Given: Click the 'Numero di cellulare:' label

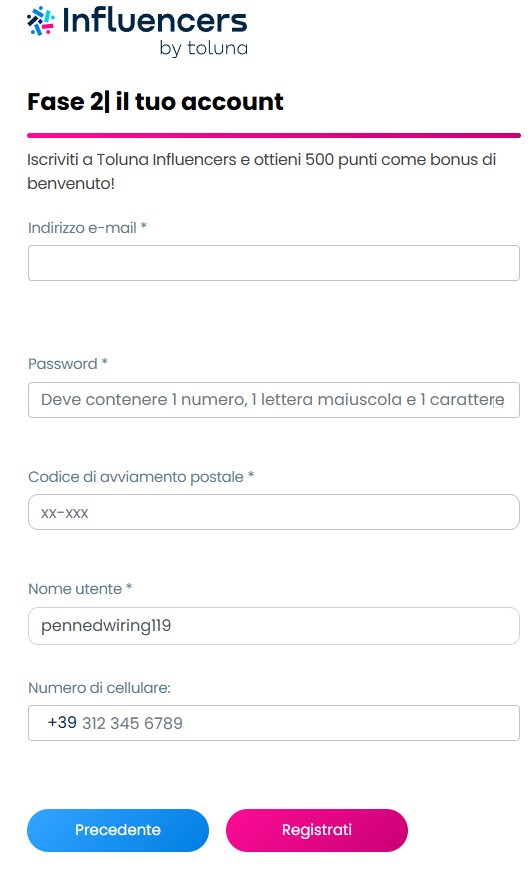Looking at the screenshot, I should (x=99, y=688).
